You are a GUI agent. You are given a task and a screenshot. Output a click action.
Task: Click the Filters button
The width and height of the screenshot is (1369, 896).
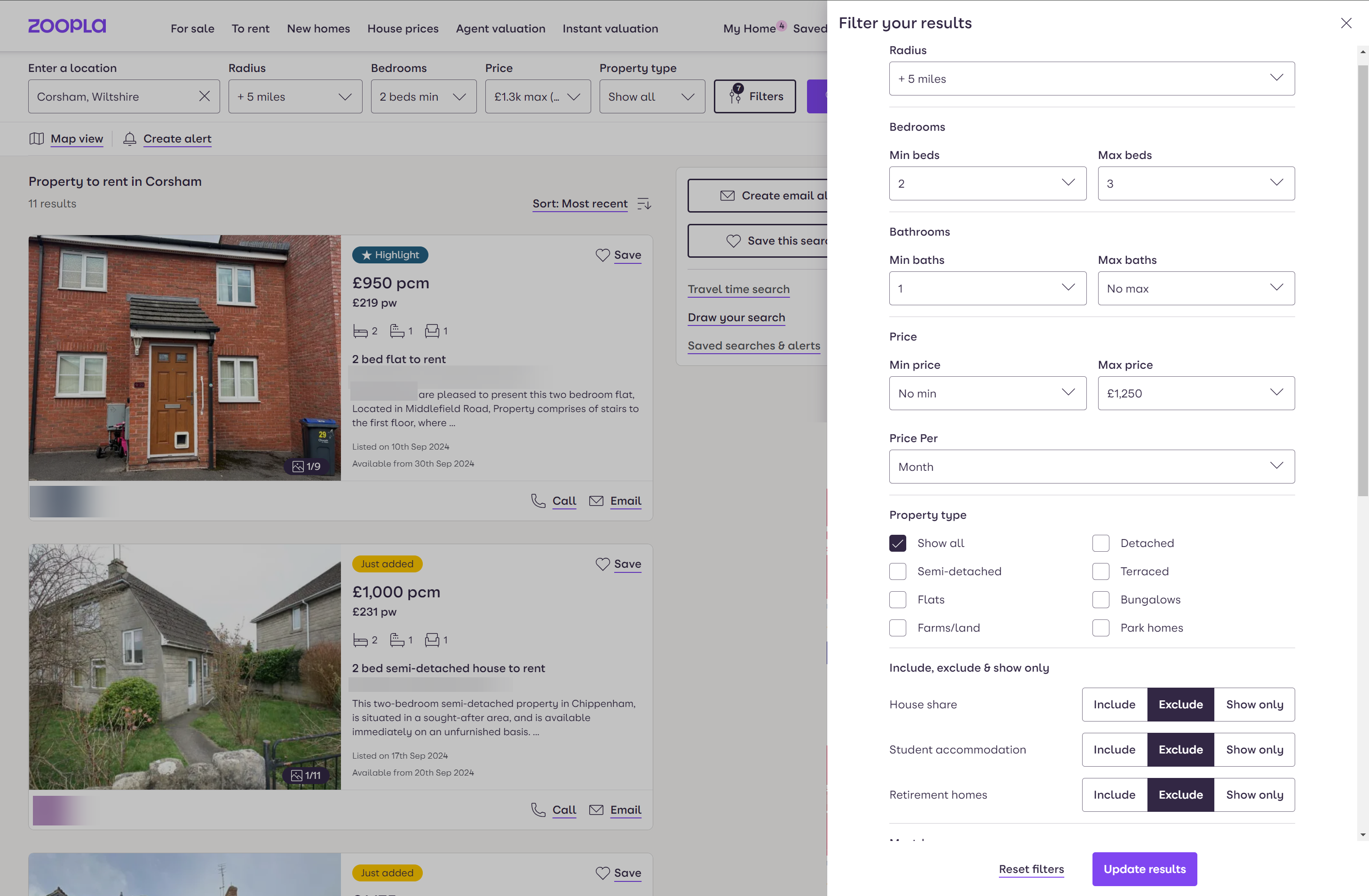tap(755, 96)
